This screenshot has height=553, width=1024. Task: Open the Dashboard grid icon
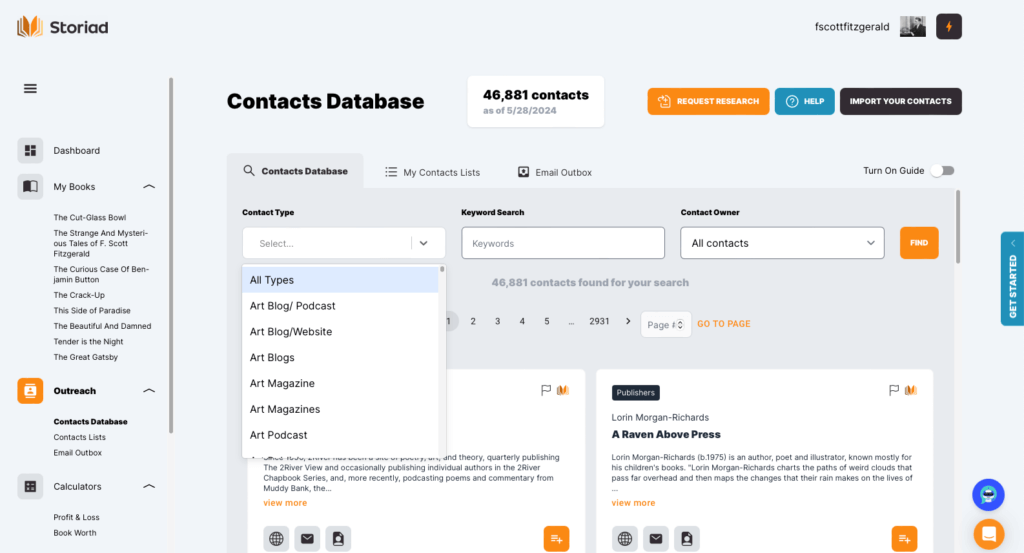click(x=30, y=151)
